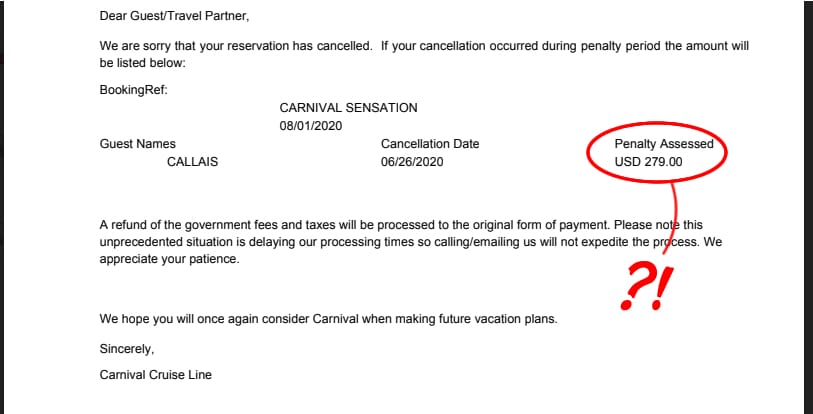Click the USD 279.00 amount
Screen dimensions: 813x414
(x=648, y=162)
